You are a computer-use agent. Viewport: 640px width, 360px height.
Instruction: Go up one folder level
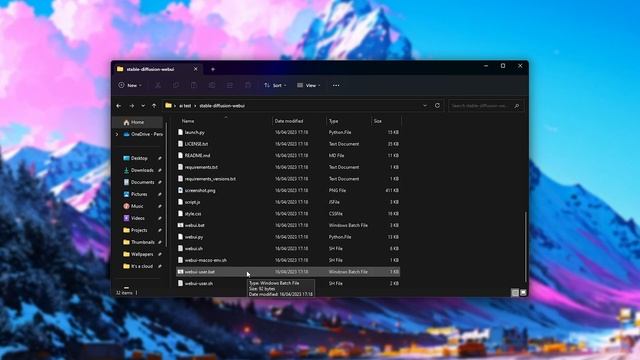[154, 106]
